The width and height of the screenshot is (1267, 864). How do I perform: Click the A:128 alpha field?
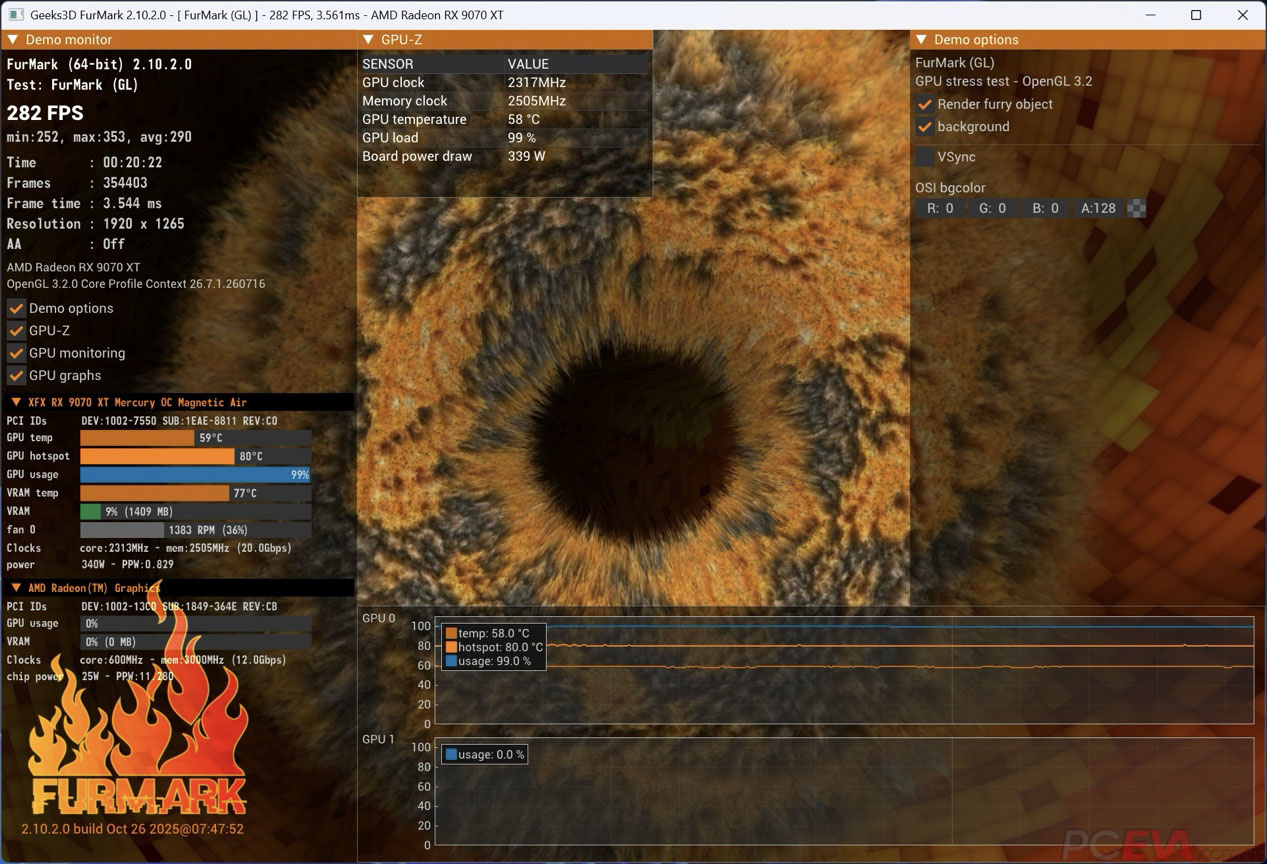tap(1099, 208)
